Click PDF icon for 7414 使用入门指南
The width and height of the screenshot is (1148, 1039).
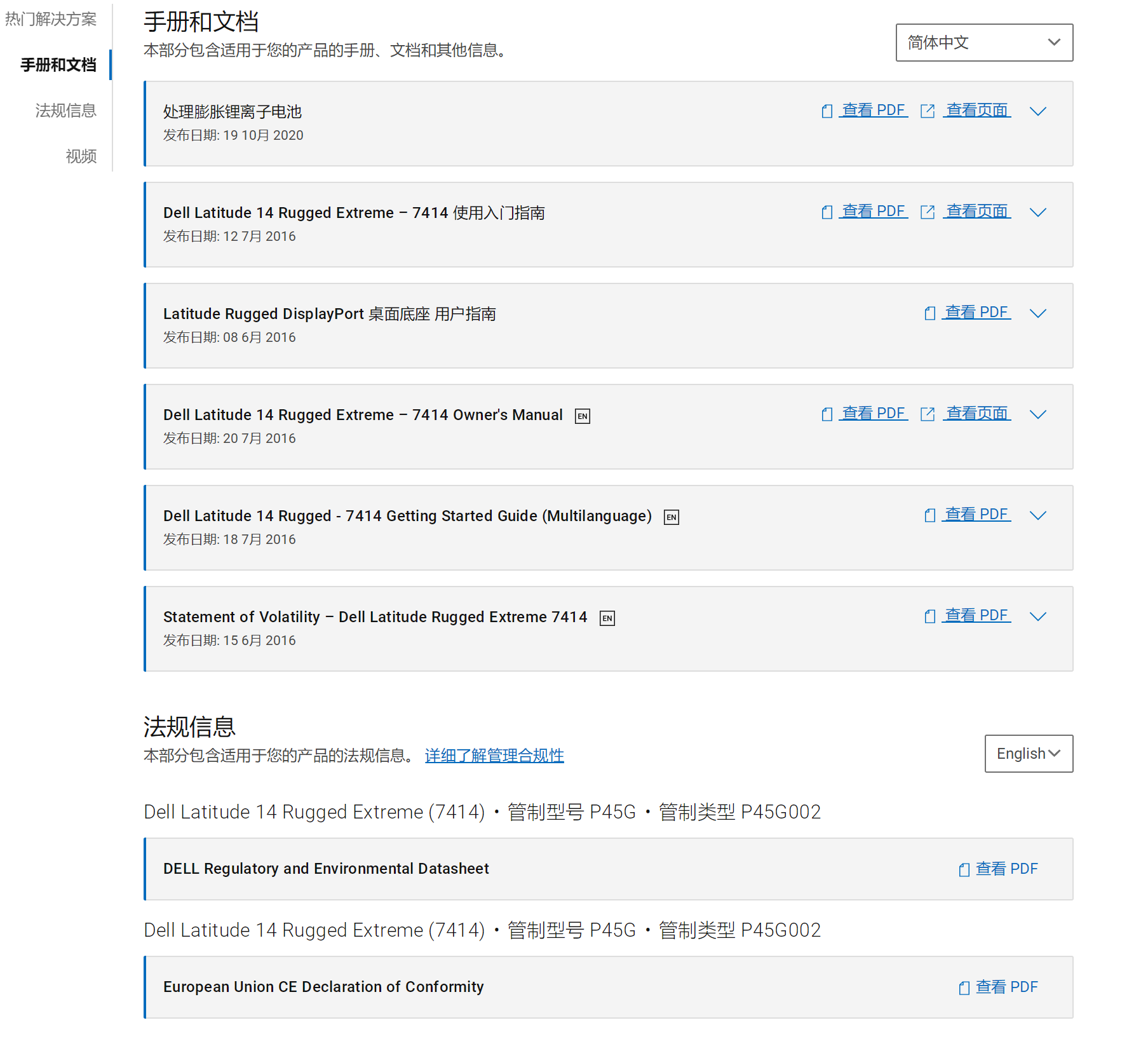click(827, 212)
